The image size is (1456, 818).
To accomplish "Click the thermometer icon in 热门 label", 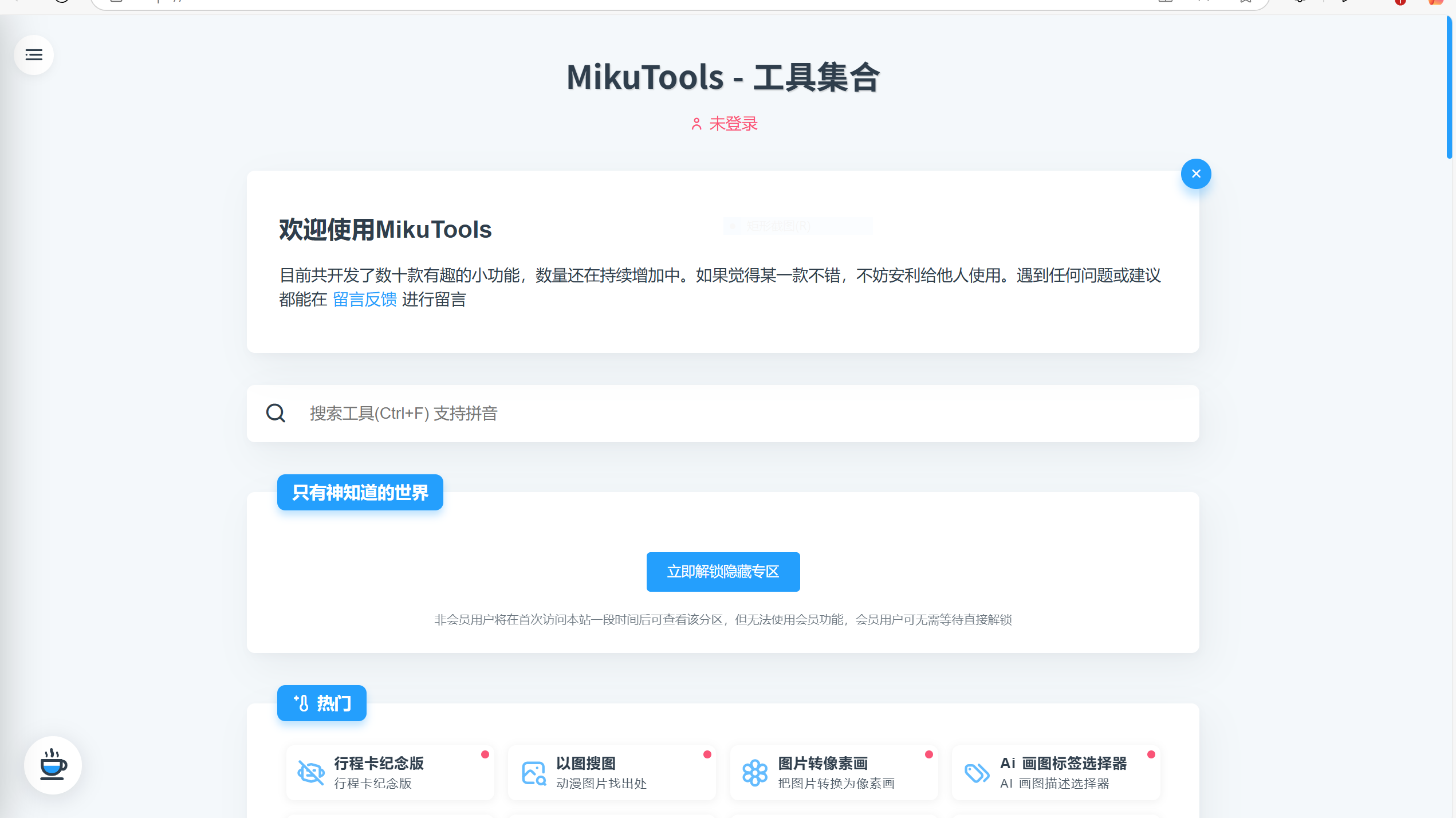I will [301, 703].
